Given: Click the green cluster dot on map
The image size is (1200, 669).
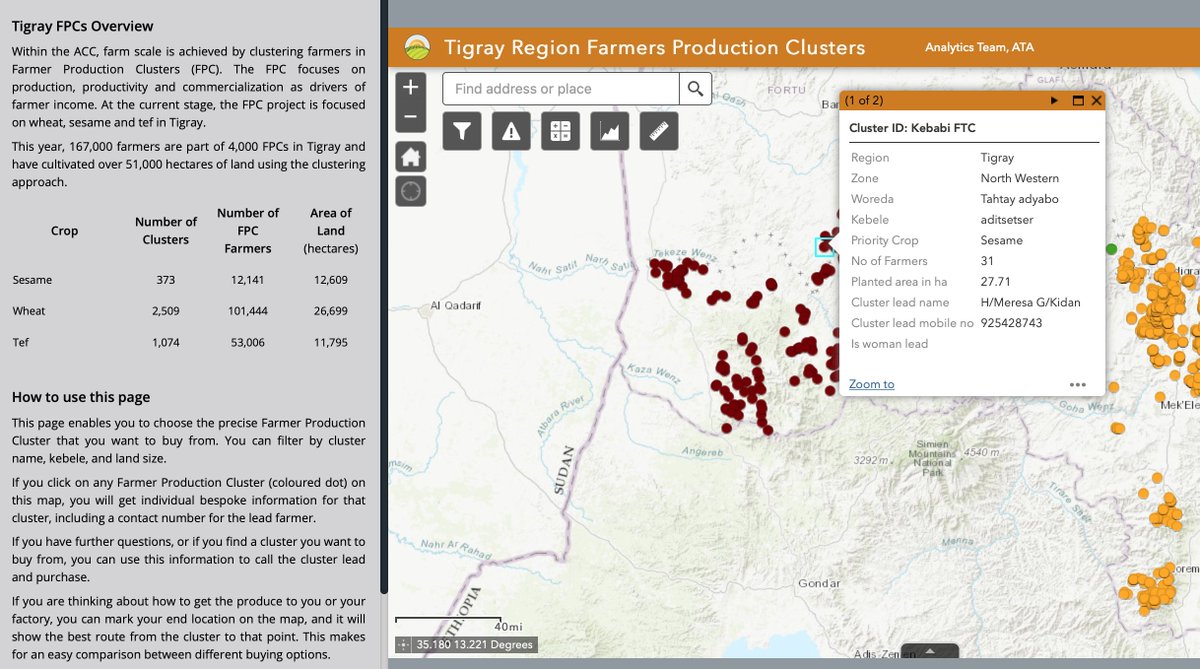Looking at the screenshot, I should (1111, 248).
